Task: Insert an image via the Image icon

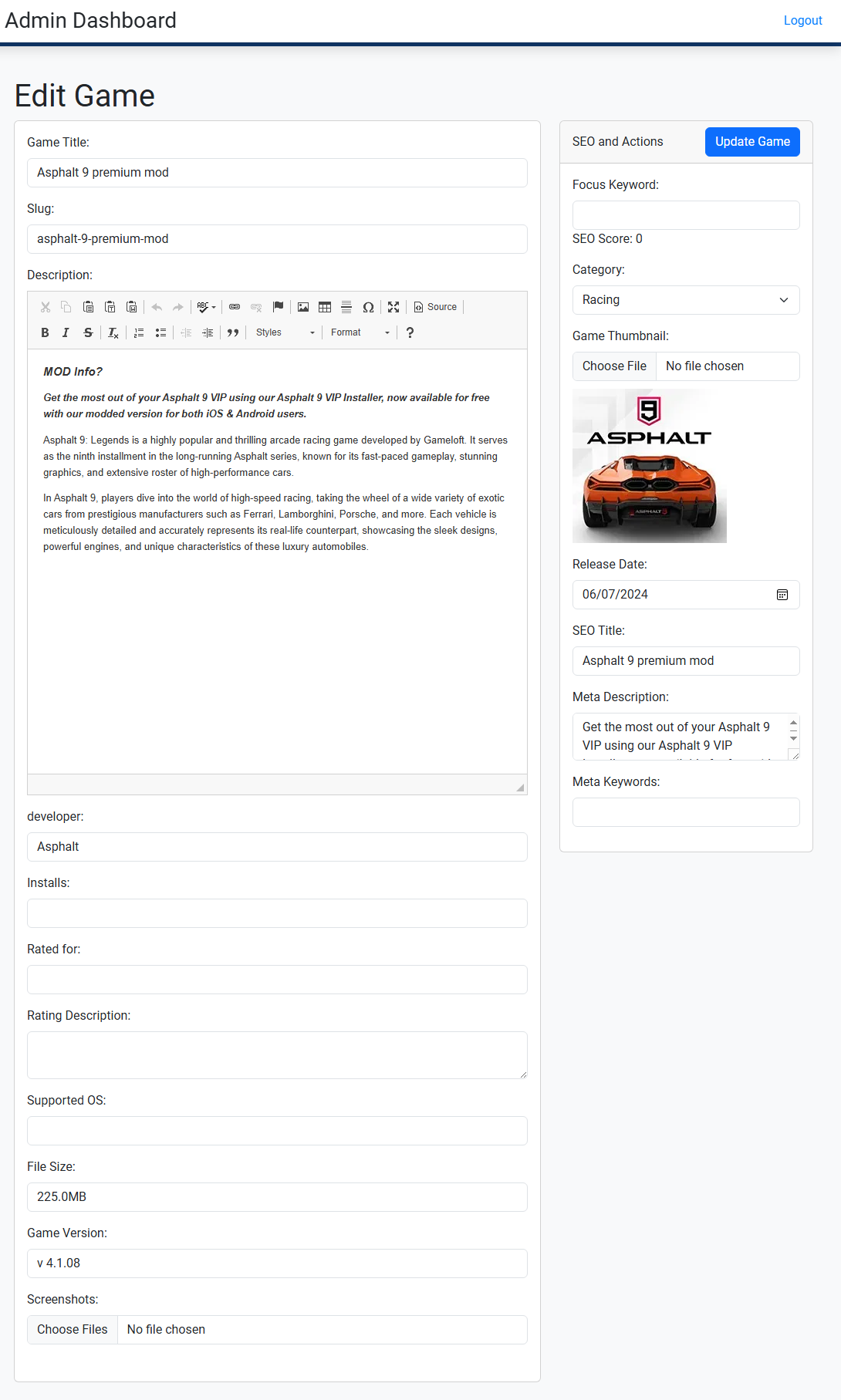Action: pos(303,307)
